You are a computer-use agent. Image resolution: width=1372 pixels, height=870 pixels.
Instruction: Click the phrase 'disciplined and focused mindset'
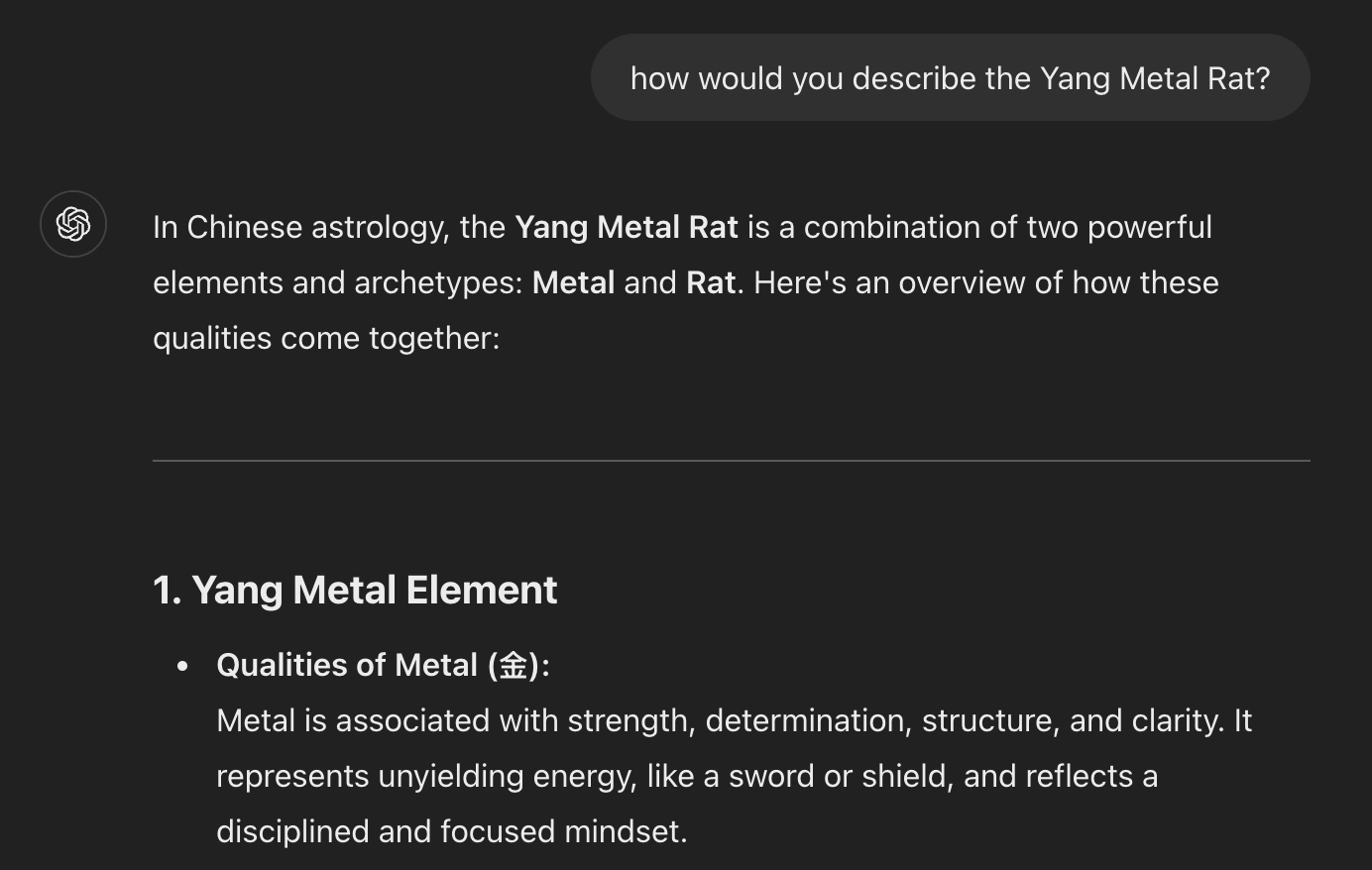tap(449, 831)
